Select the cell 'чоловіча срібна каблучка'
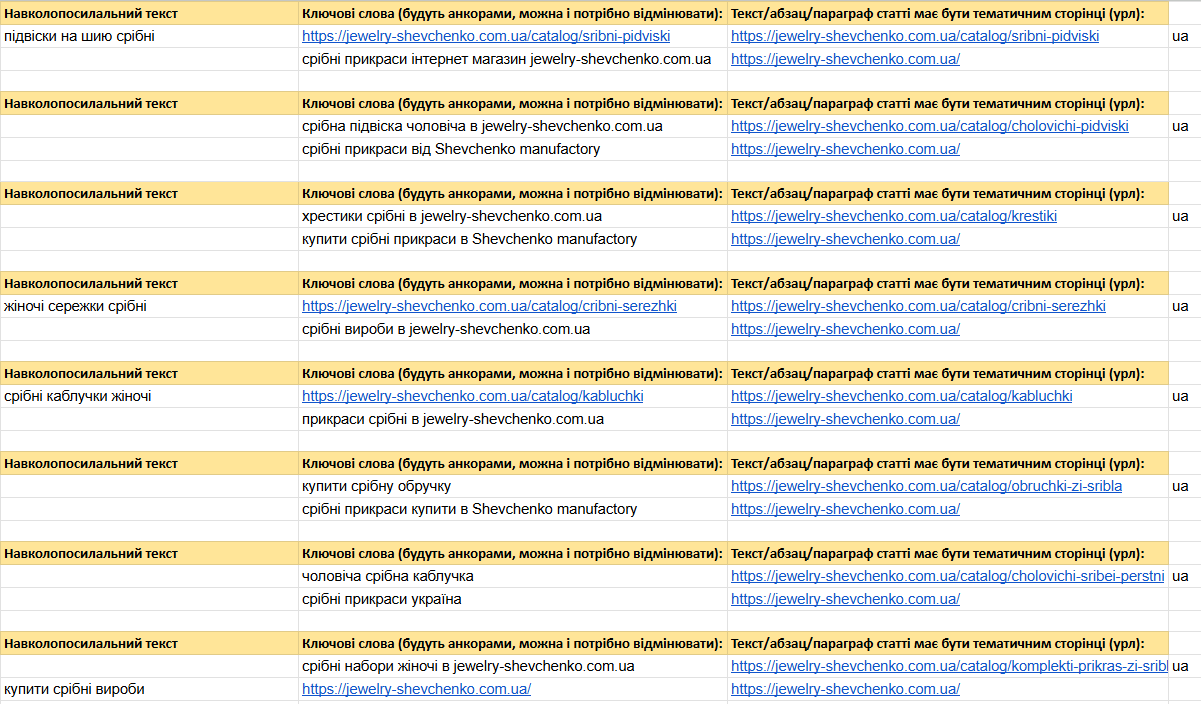Screen dimensions: 1201x704 coord(513,576)
